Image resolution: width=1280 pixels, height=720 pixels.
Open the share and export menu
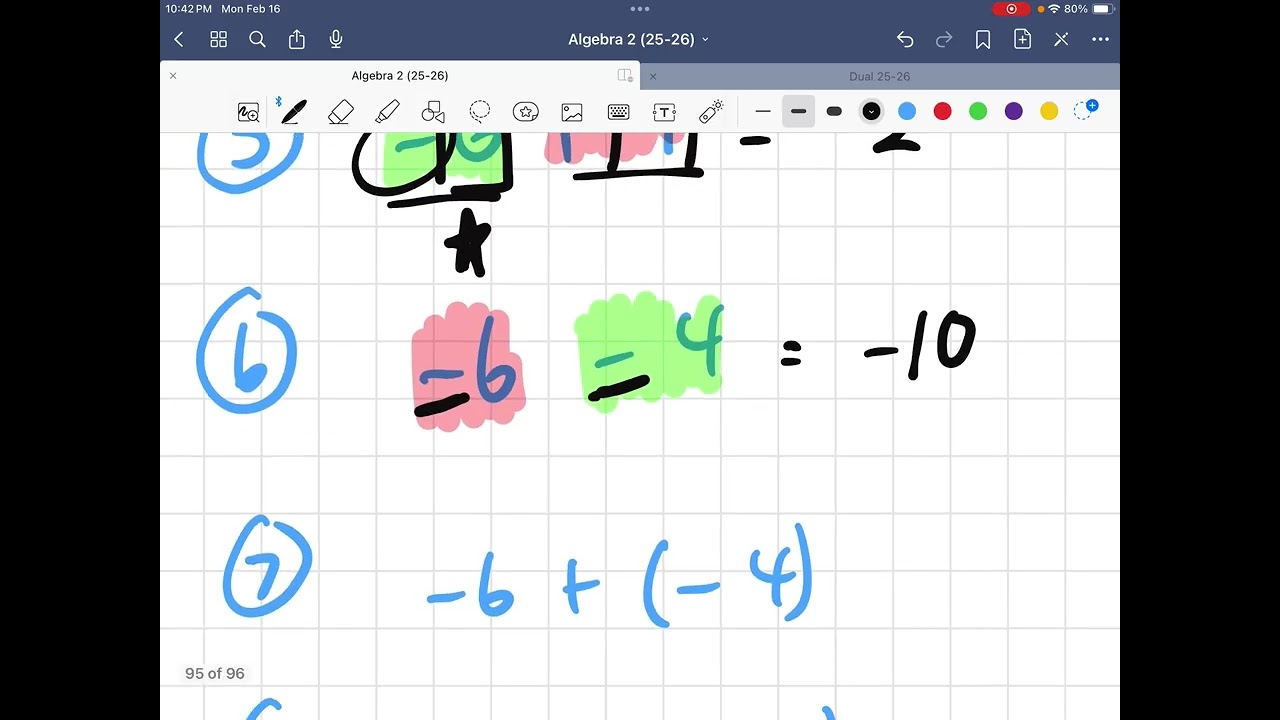pos(297,39)
